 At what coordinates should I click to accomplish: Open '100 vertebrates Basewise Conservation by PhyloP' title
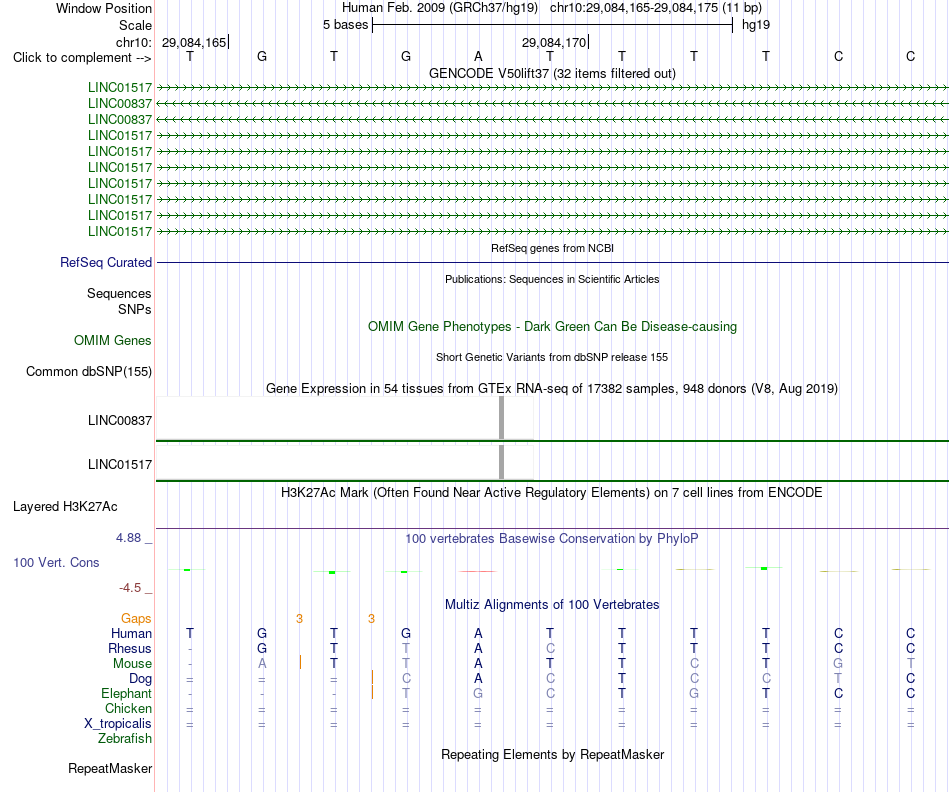552,539
